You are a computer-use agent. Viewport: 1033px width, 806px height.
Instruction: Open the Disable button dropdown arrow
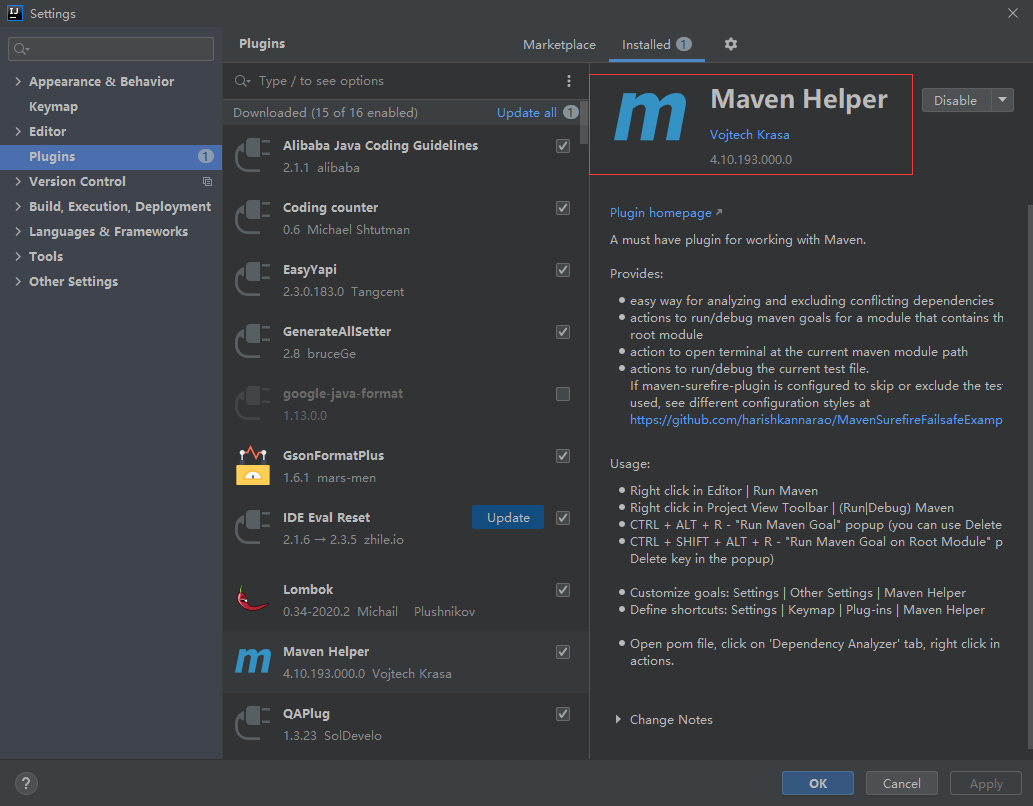point(1002,100)
